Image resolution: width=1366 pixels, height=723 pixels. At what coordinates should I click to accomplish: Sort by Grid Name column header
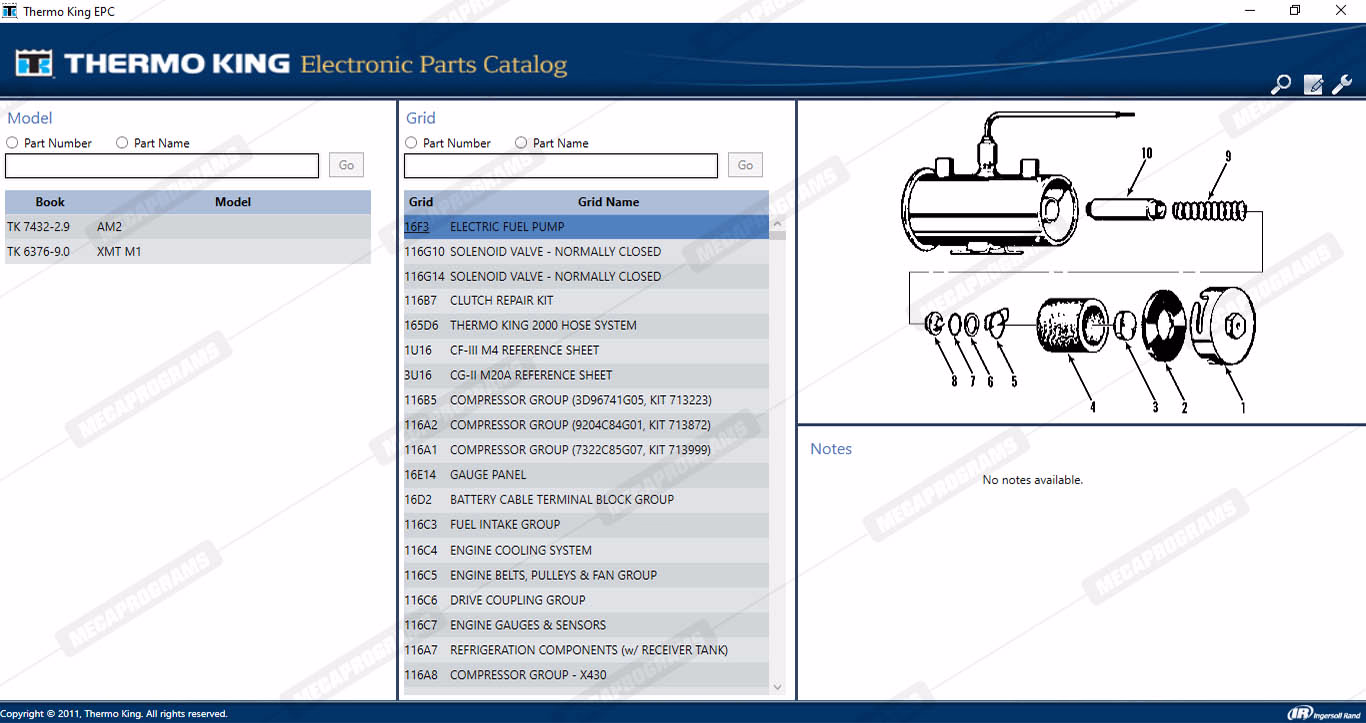point(608,202)
